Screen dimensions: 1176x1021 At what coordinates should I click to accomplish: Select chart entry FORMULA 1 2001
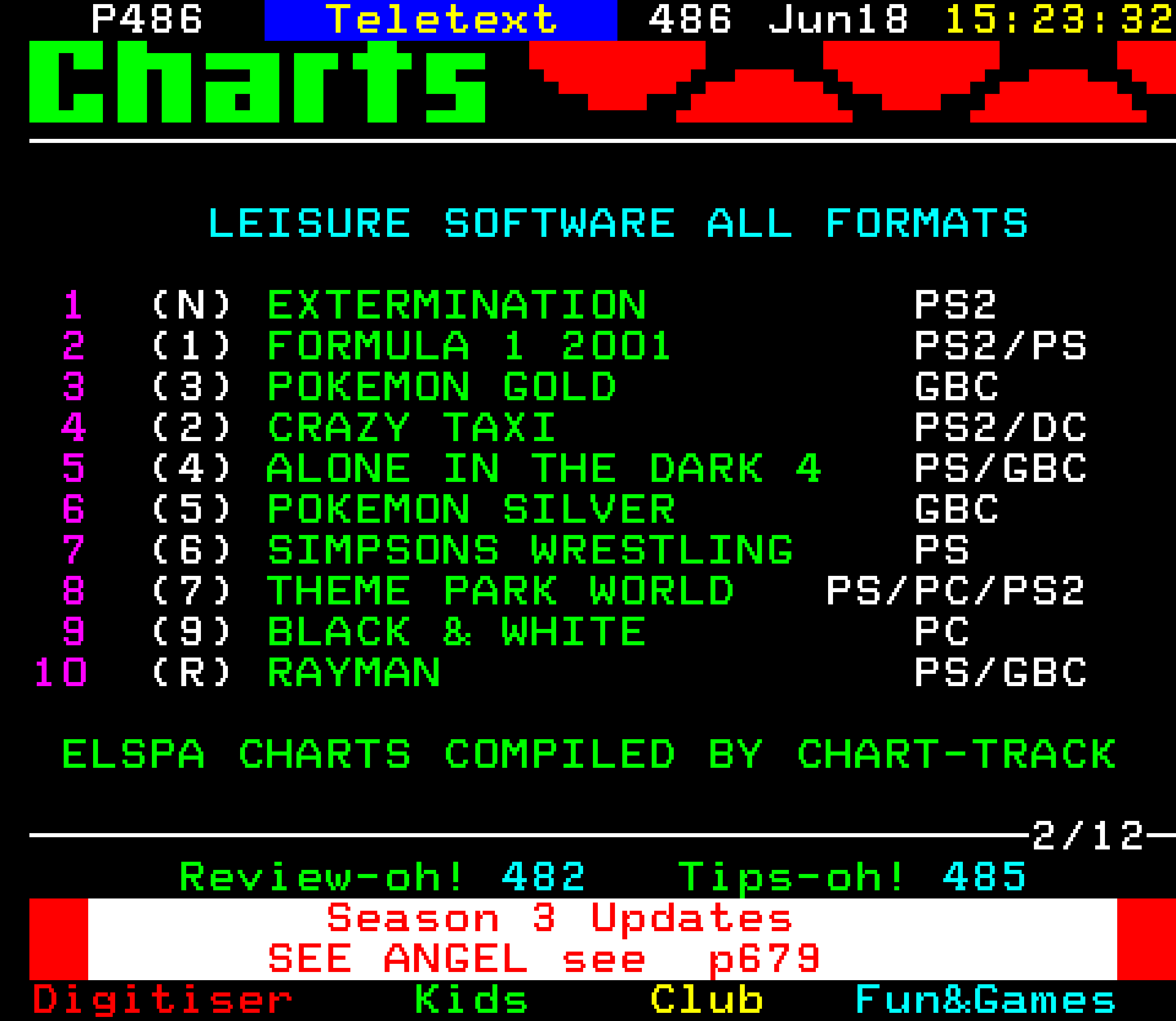[x=469, y=345]
